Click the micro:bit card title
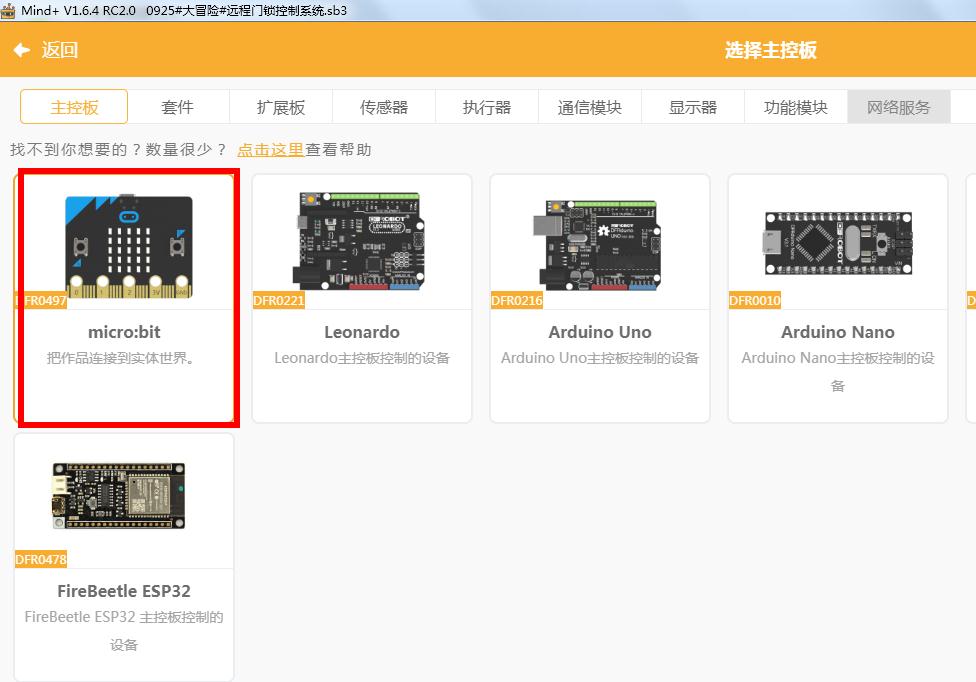The width and height of the screenshot is (976, 682). pos(124,332)
